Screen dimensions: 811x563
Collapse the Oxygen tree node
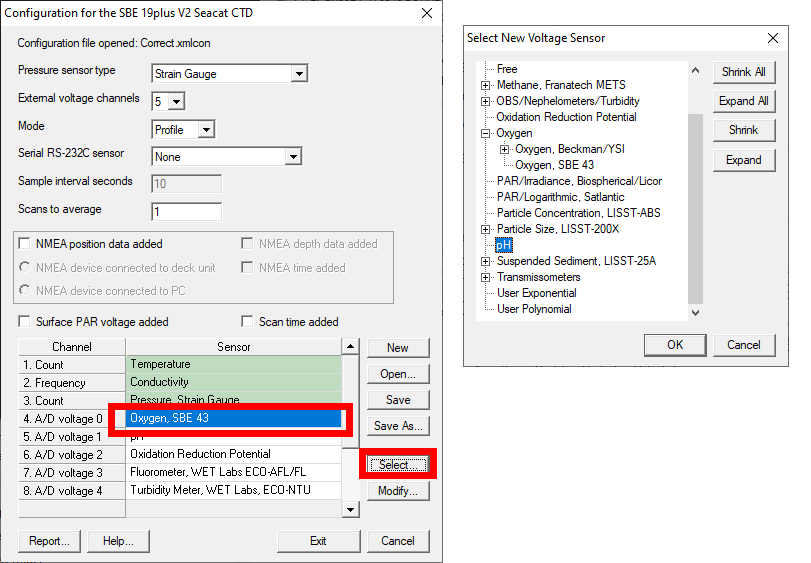tap(486, 133)
